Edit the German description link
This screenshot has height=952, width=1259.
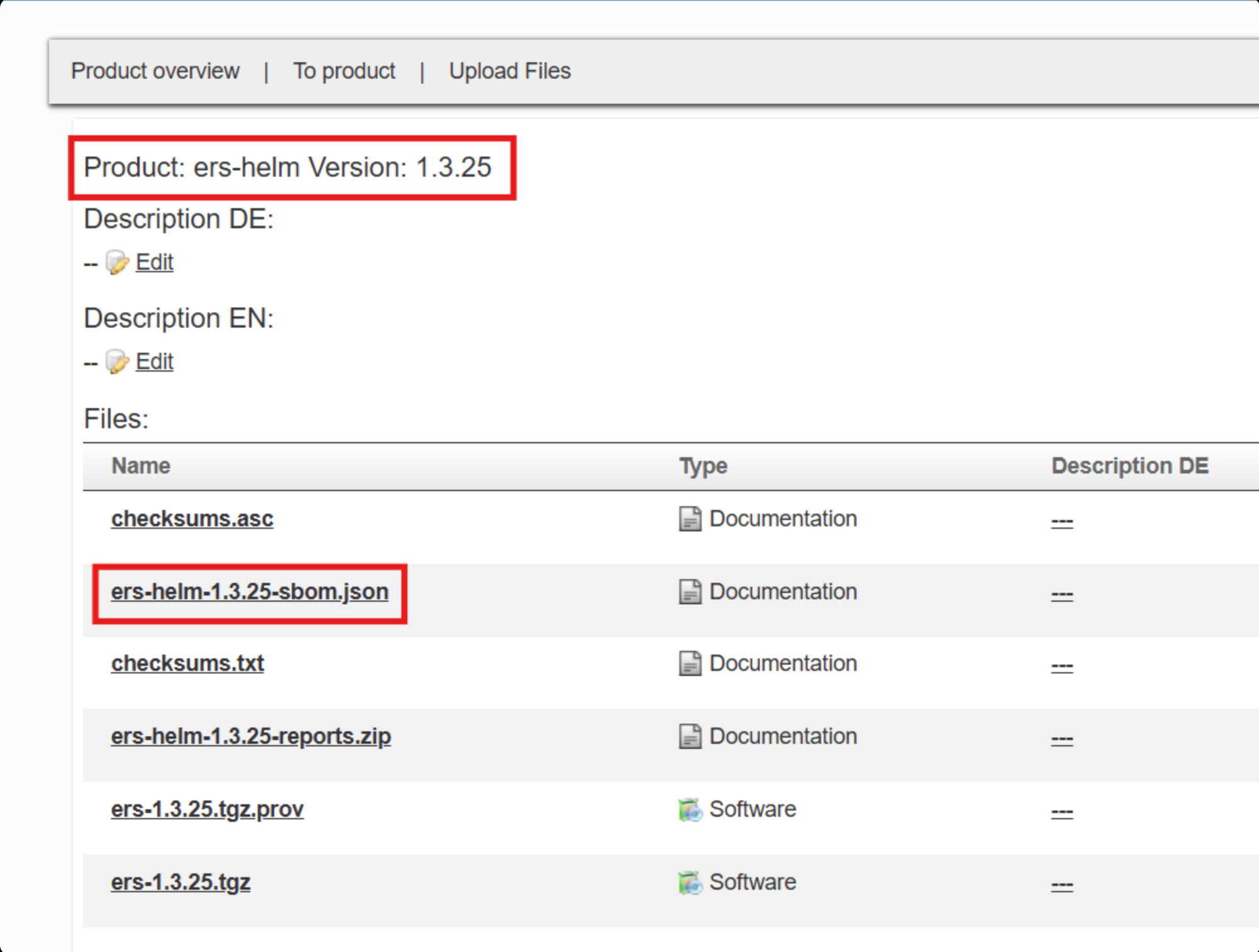click(x=154, y=262)
